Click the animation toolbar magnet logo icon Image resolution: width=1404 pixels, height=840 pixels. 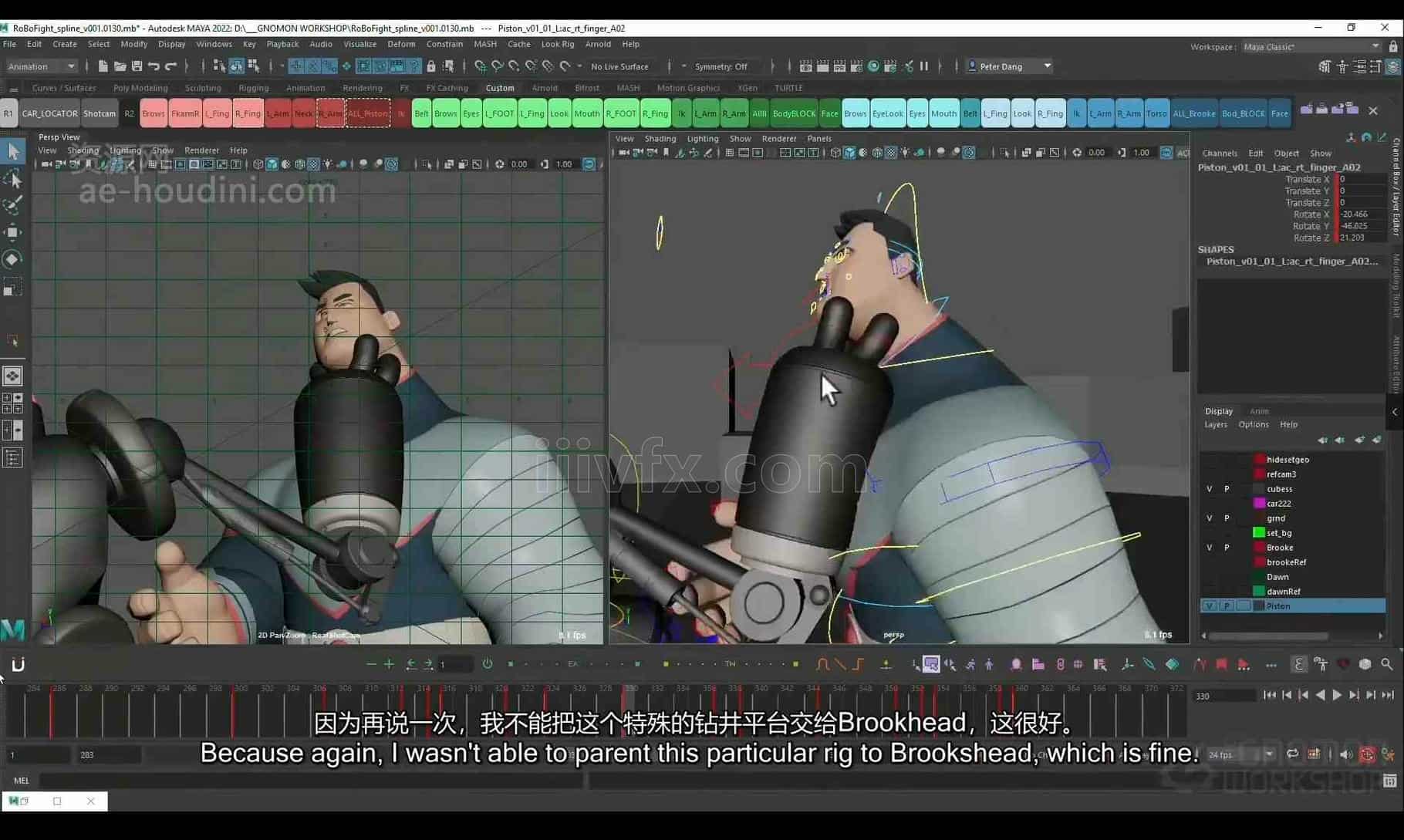(x=18, y=664)
